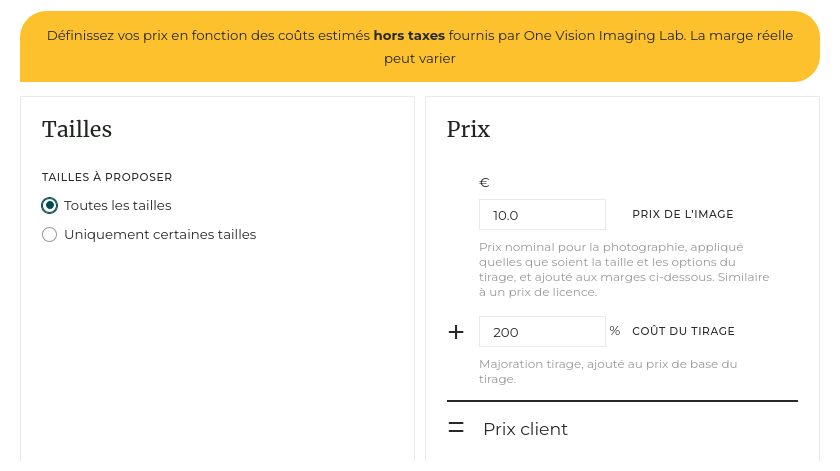Click the 'PRIX DE L'IMAGE' label

683,214
